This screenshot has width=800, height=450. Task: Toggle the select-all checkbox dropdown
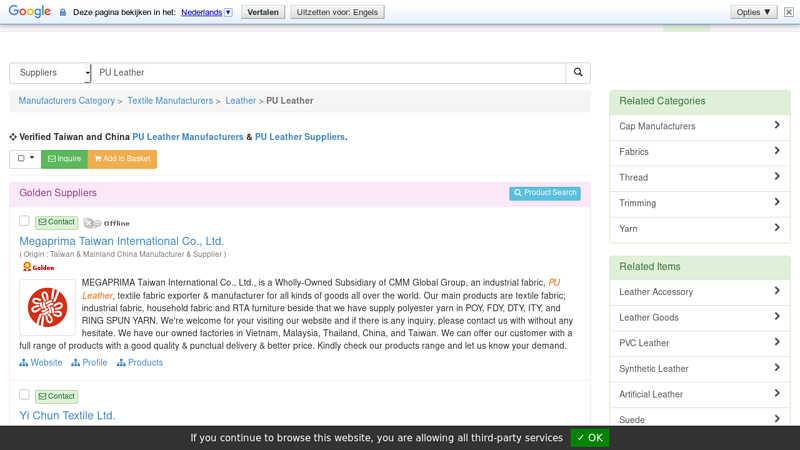pos(25,159)
